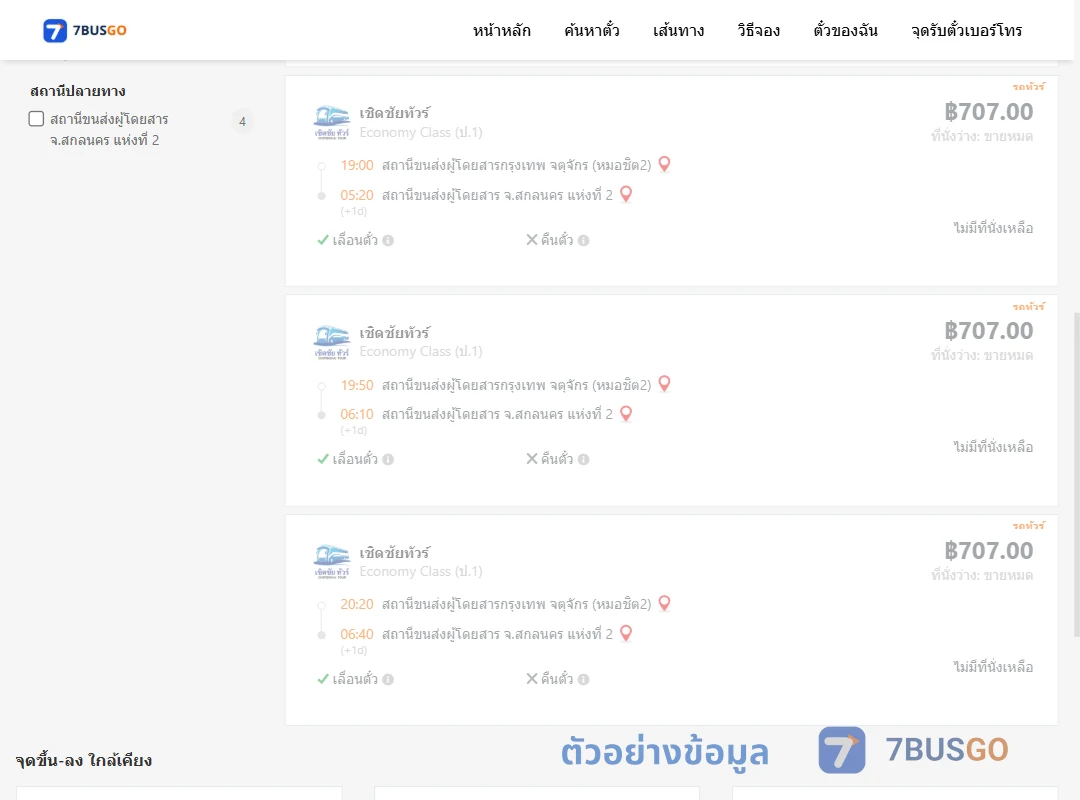Click ไม่มีที่นั่งเหลือ on the 20:20 trip
The image size is (1080, 800).
tap(993, 666)
